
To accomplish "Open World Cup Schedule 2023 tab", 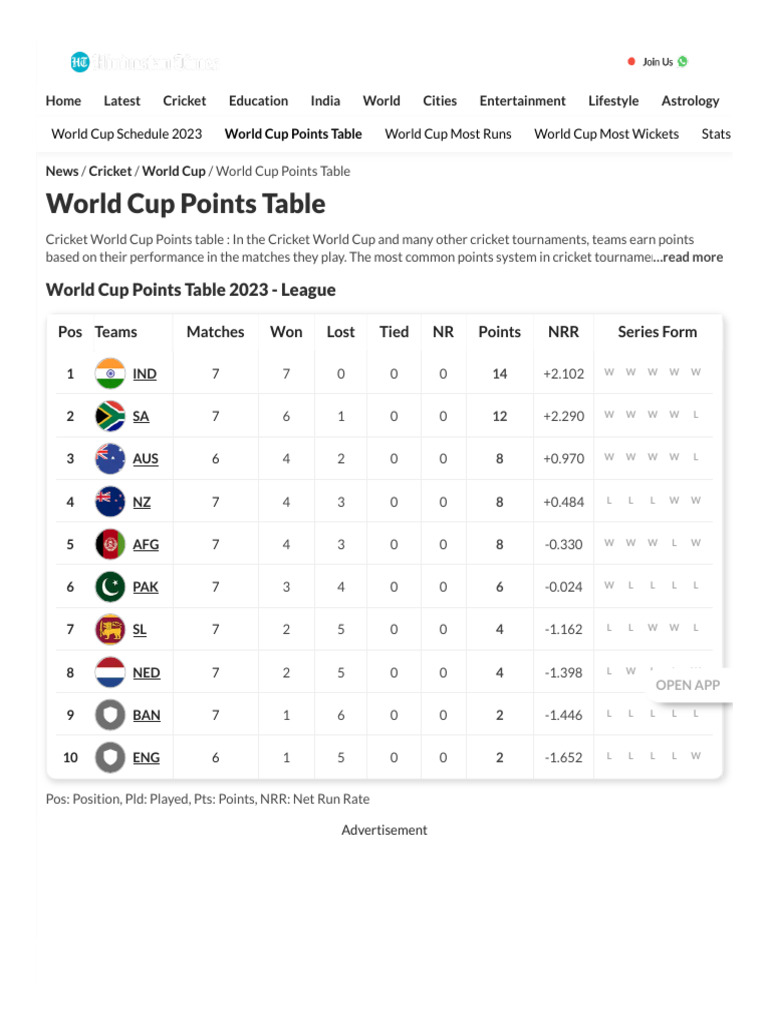I will coord(127,134).
